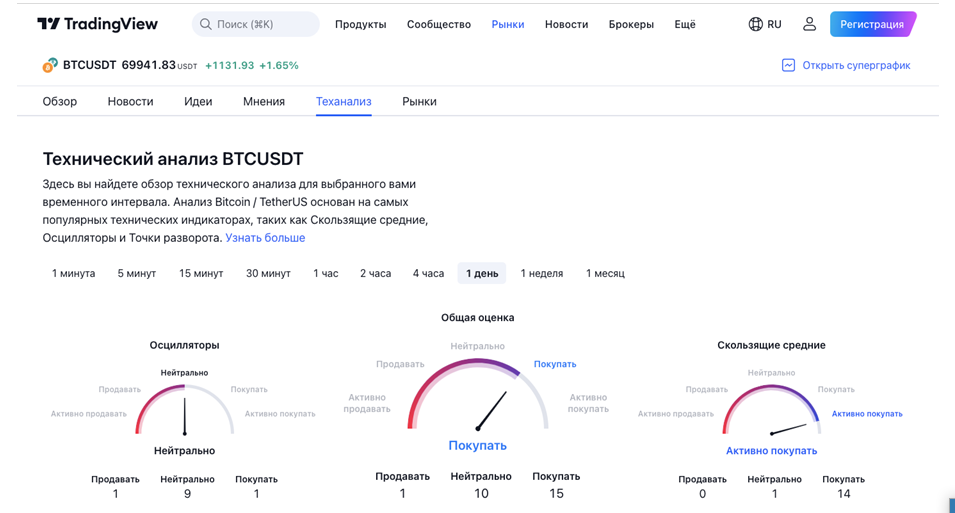Click the summary neutral count 10
This screenshot has height=513, width=955.
click(481, 494)
